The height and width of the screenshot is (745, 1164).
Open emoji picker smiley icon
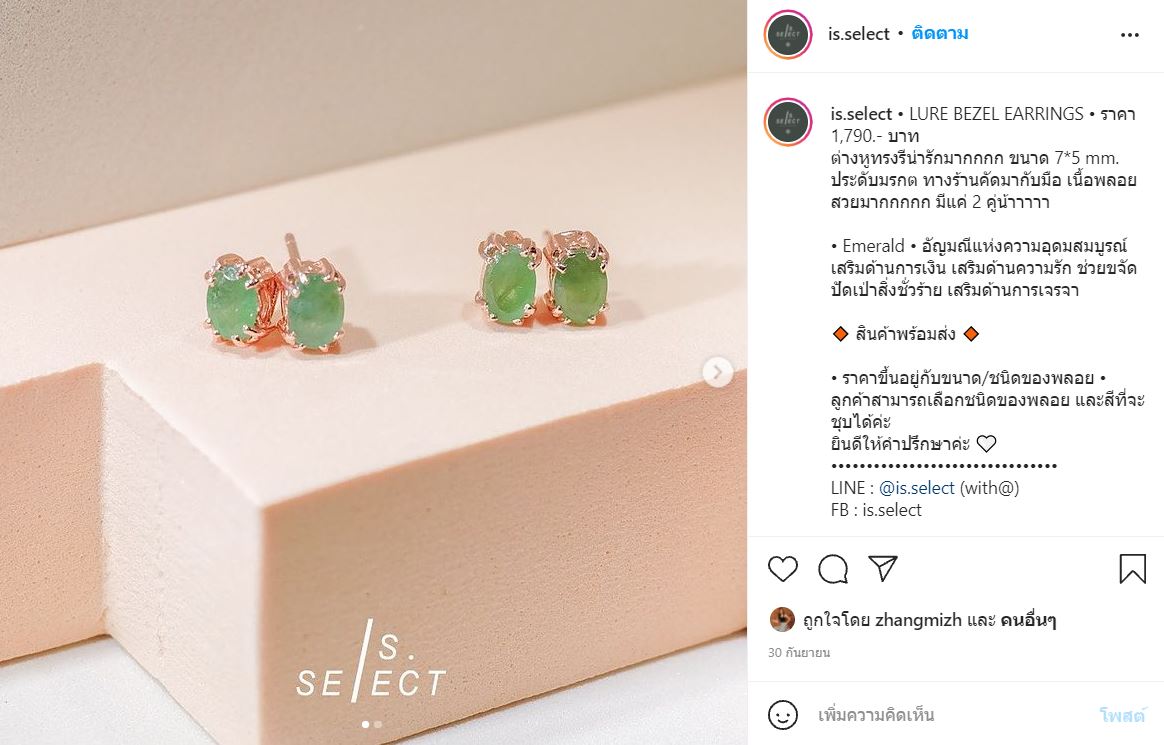(x=782, y=715)
